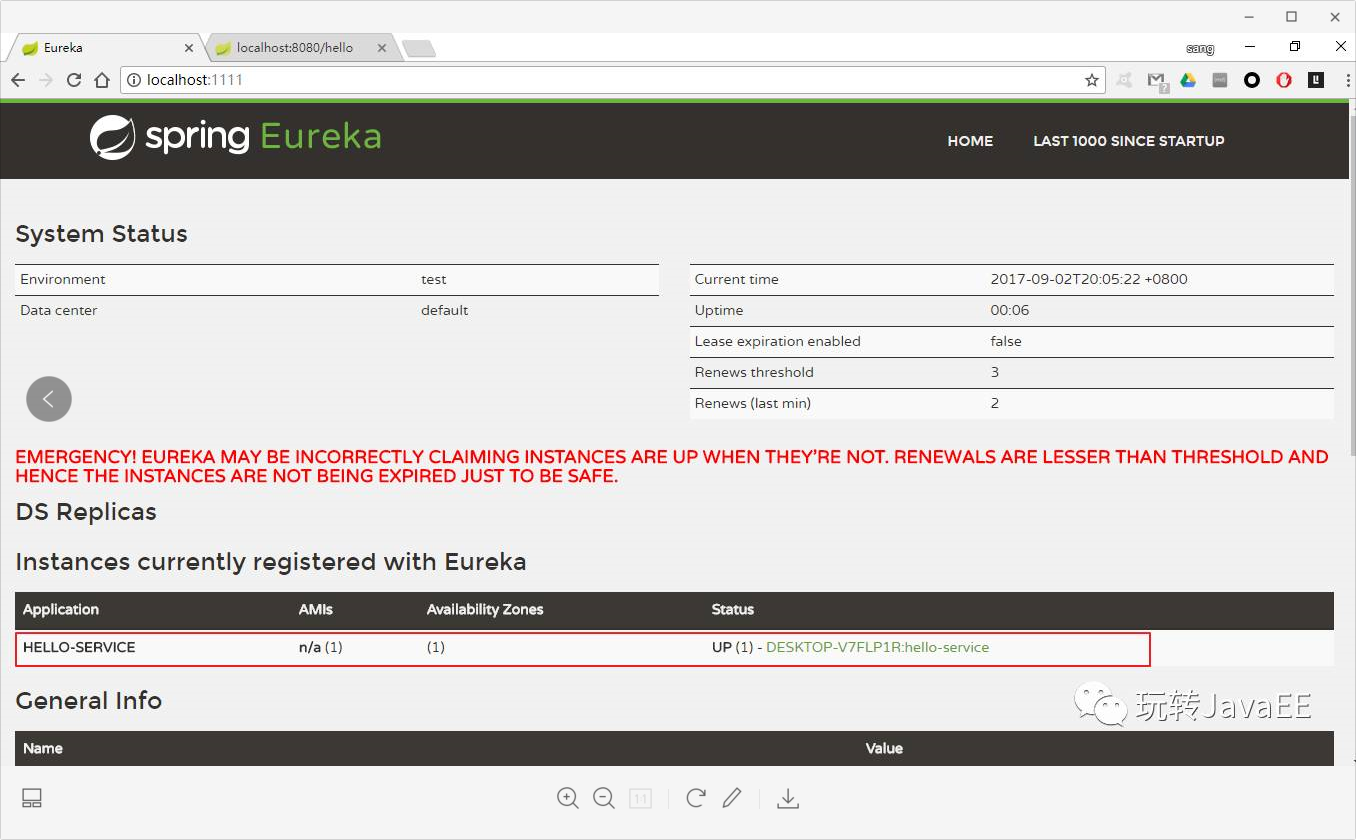The width and height of the screenshot is (1356, 840).
Task: Select the DS Replicas heading
Action: (86, 512)
